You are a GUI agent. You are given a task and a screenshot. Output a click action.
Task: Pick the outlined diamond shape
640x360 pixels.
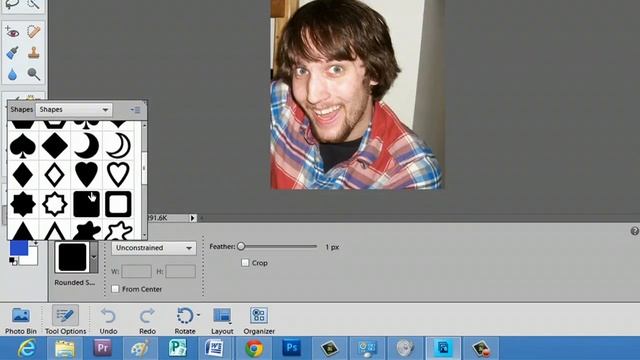pos(54,175)
